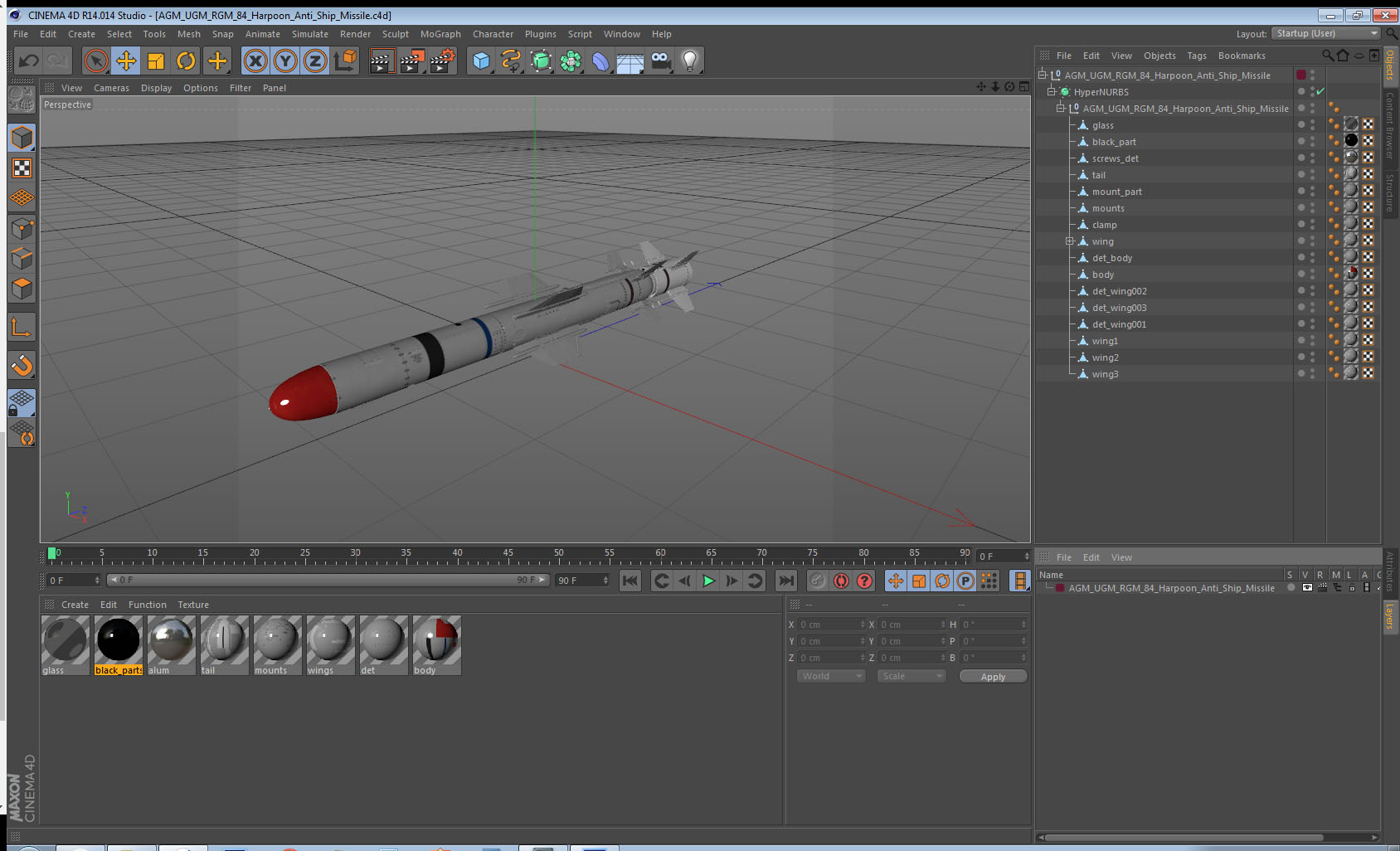
Task: Add a HyperNURBS generator icon
Action: 541,61
